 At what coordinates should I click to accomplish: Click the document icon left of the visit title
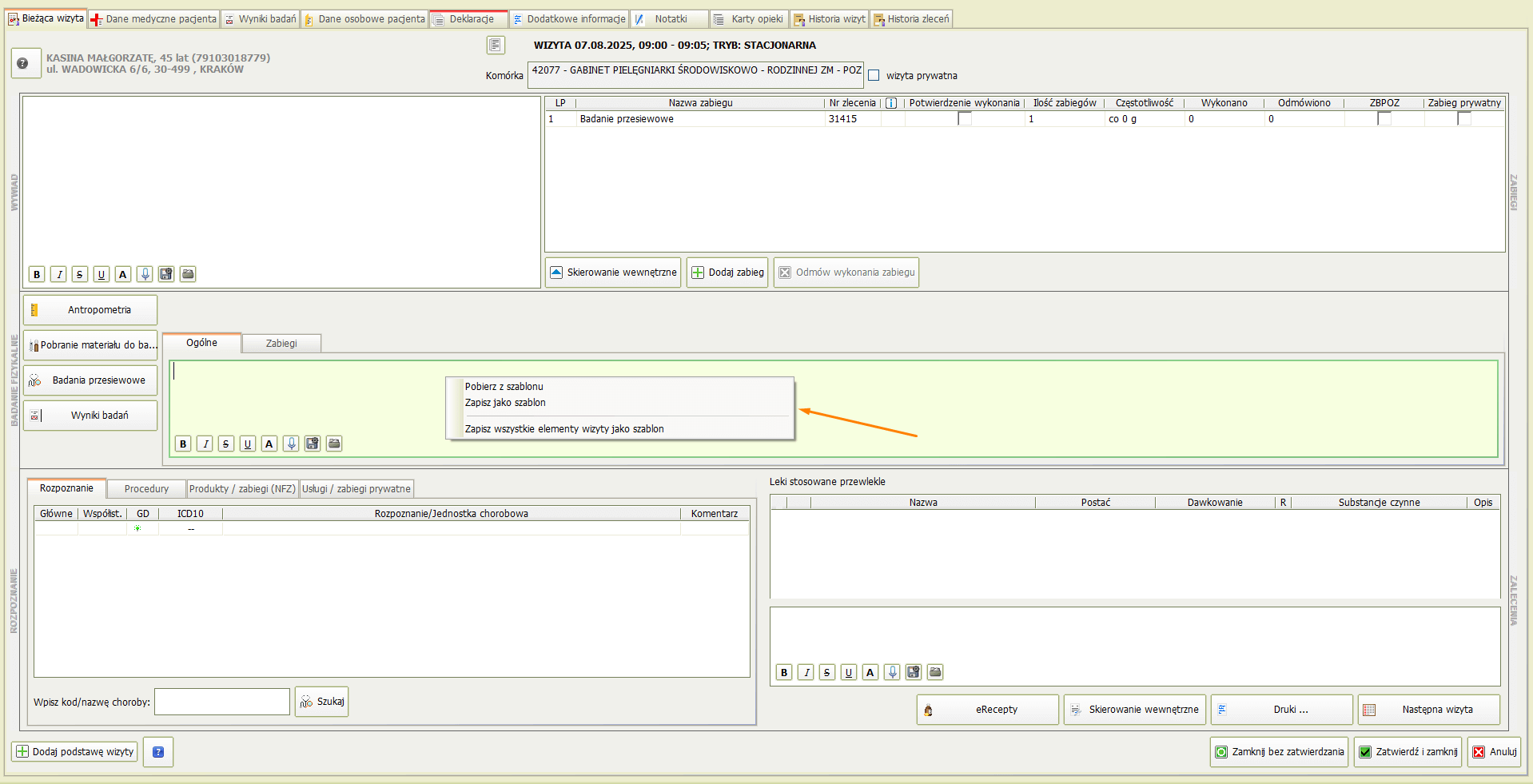(x=496, y=46)
